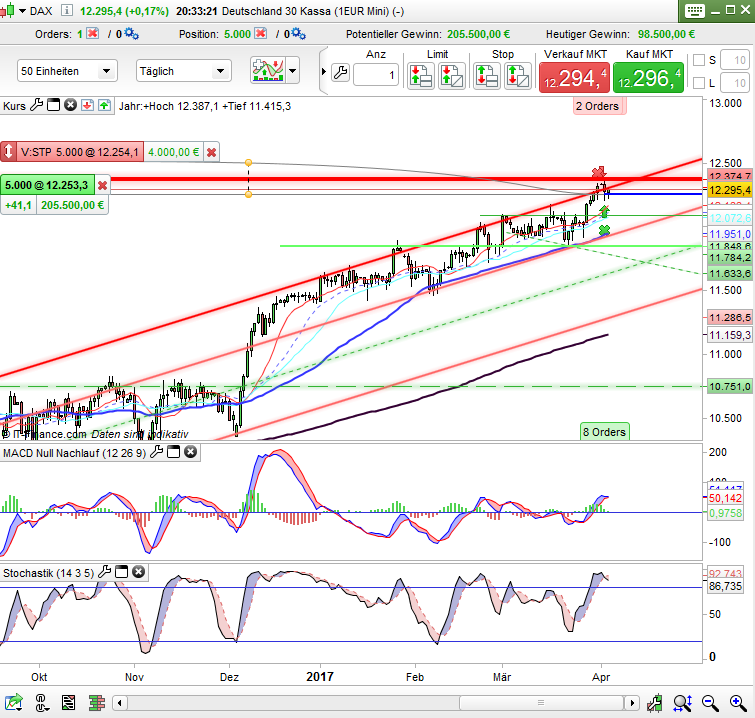
Task: Click the 4.000,00 € stop order value
Action: [x=173, y=152]
